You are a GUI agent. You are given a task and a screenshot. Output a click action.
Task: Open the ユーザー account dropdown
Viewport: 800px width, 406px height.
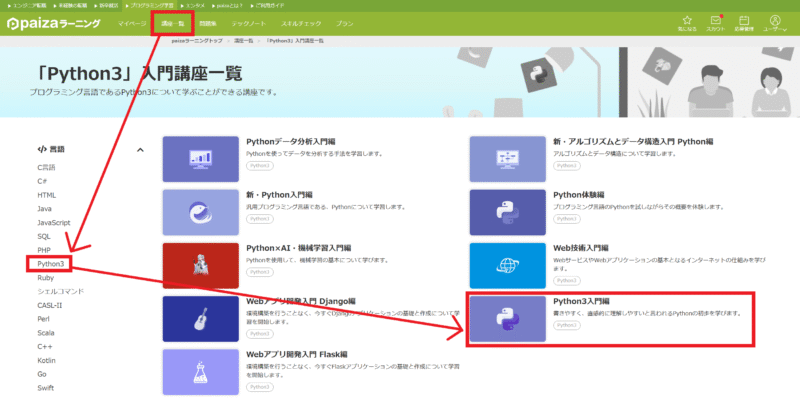[x=775, y=23]
